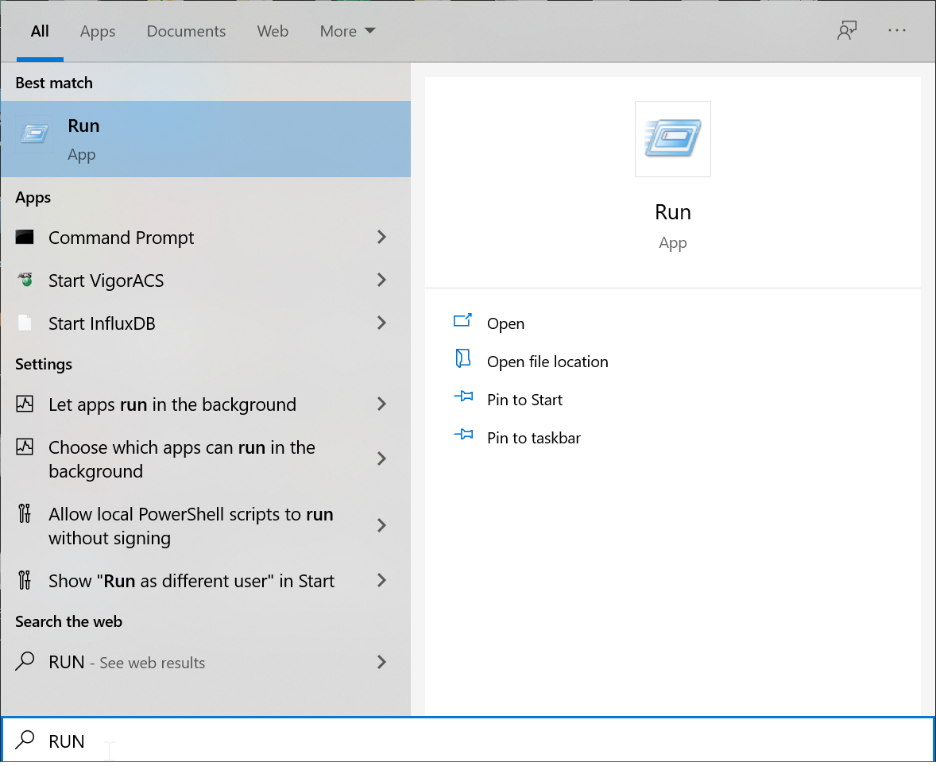Expand Start InfluxDB result chevron
Image resolution: width=936 pixels, height=766 pixels.
pos(381,323)
